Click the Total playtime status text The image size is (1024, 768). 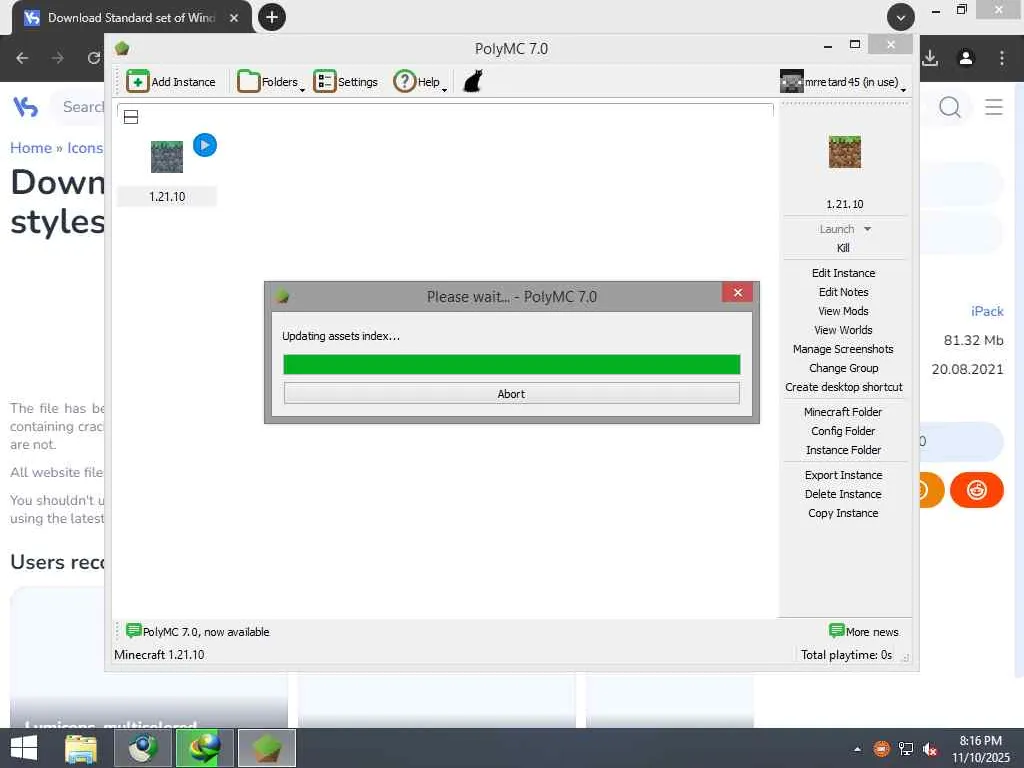pos(846,654)
